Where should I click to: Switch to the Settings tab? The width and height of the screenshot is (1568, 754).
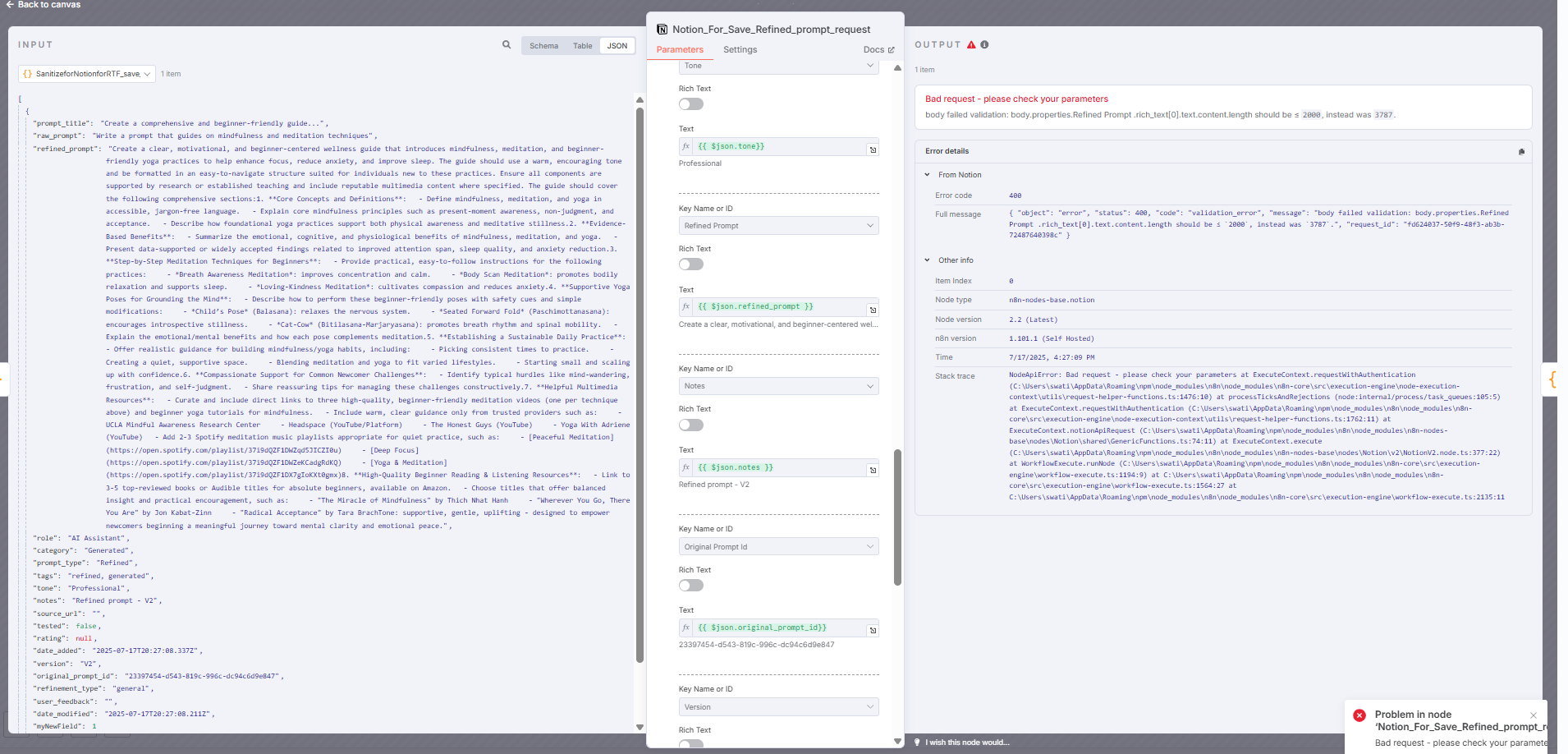pos(740,50)
